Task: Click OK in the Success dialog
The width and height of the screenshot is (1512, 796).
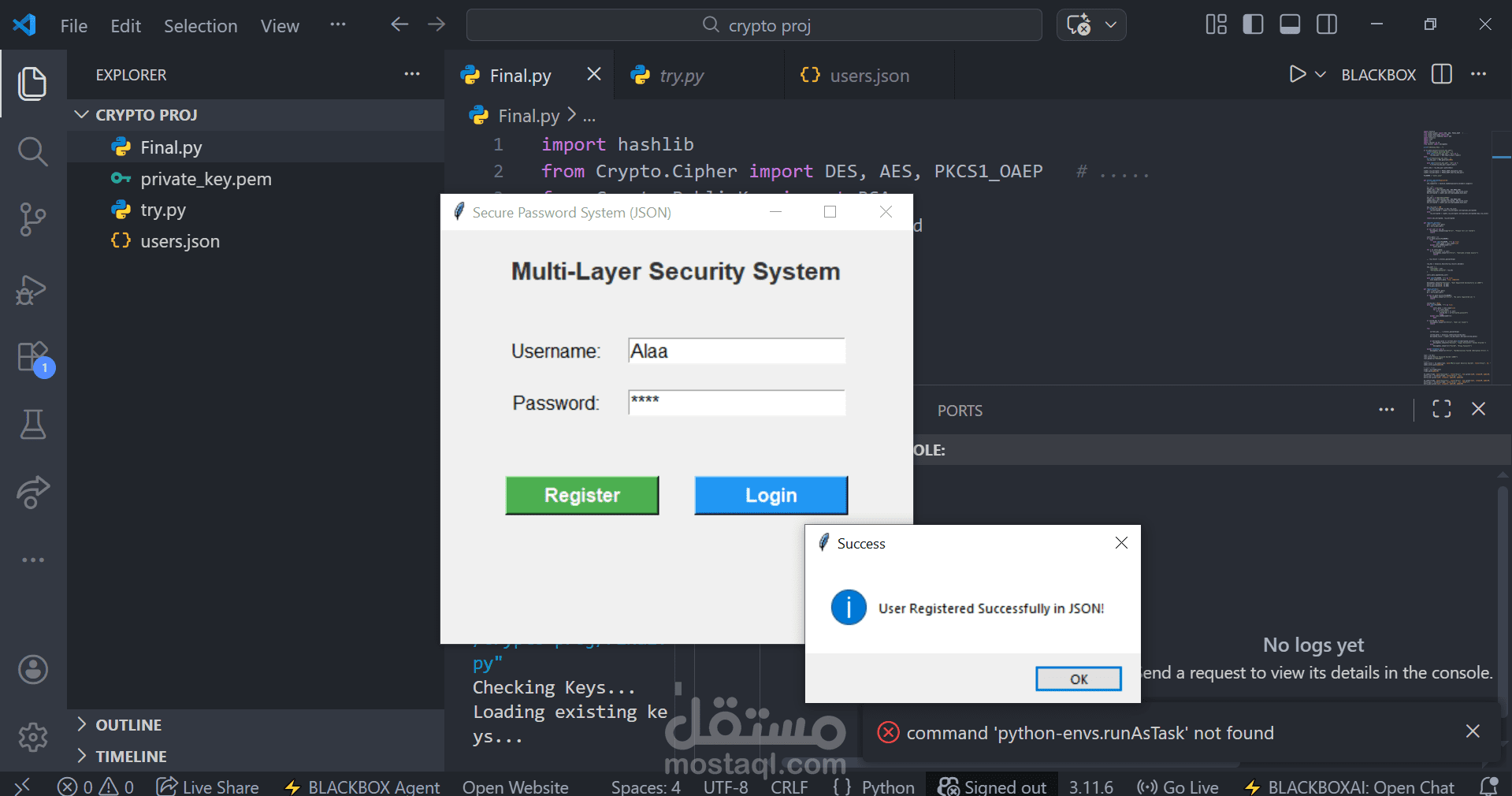Action: 1077,679
